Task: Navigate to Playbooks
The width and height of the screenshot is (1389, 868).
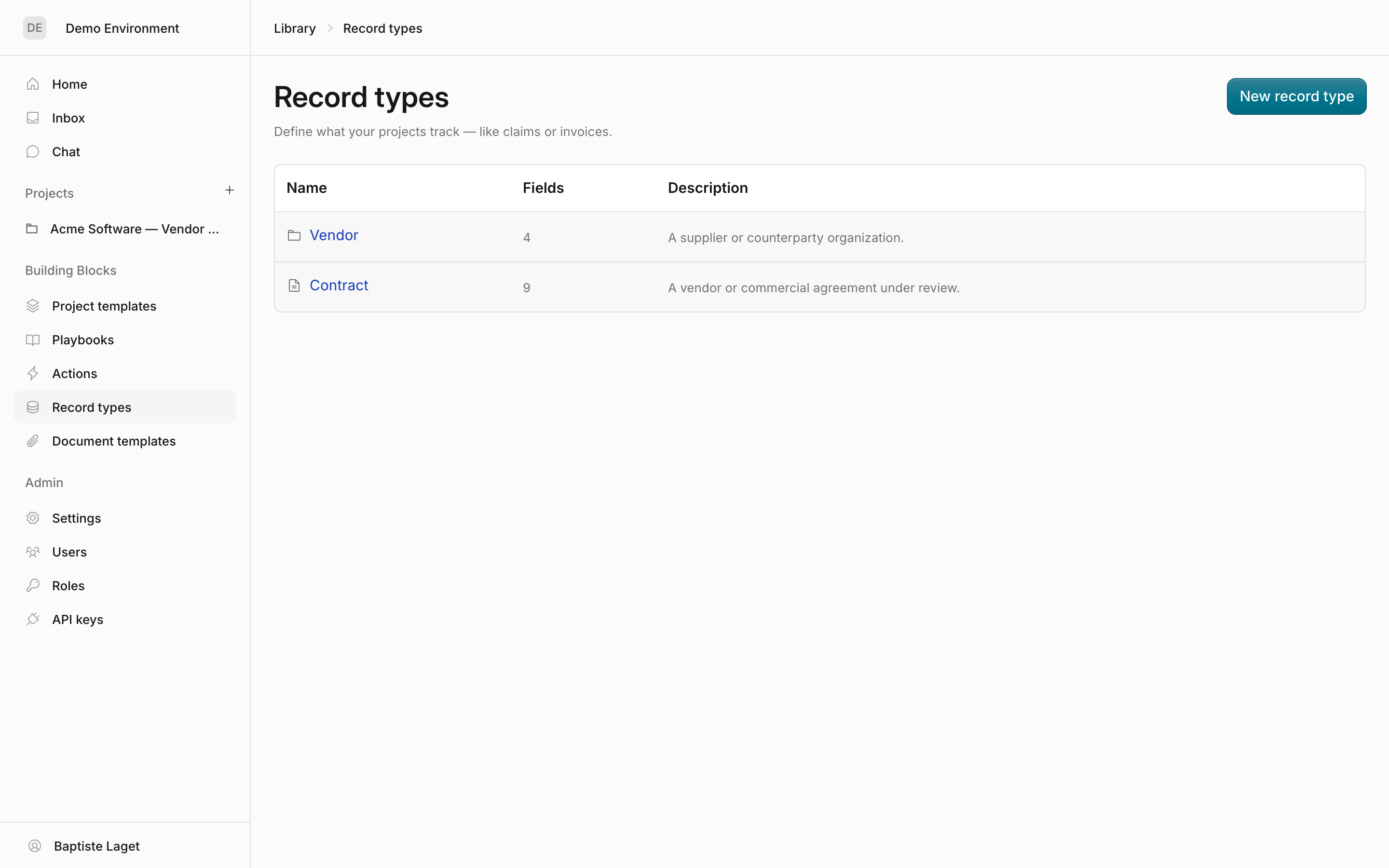Action: pos(124,340)
